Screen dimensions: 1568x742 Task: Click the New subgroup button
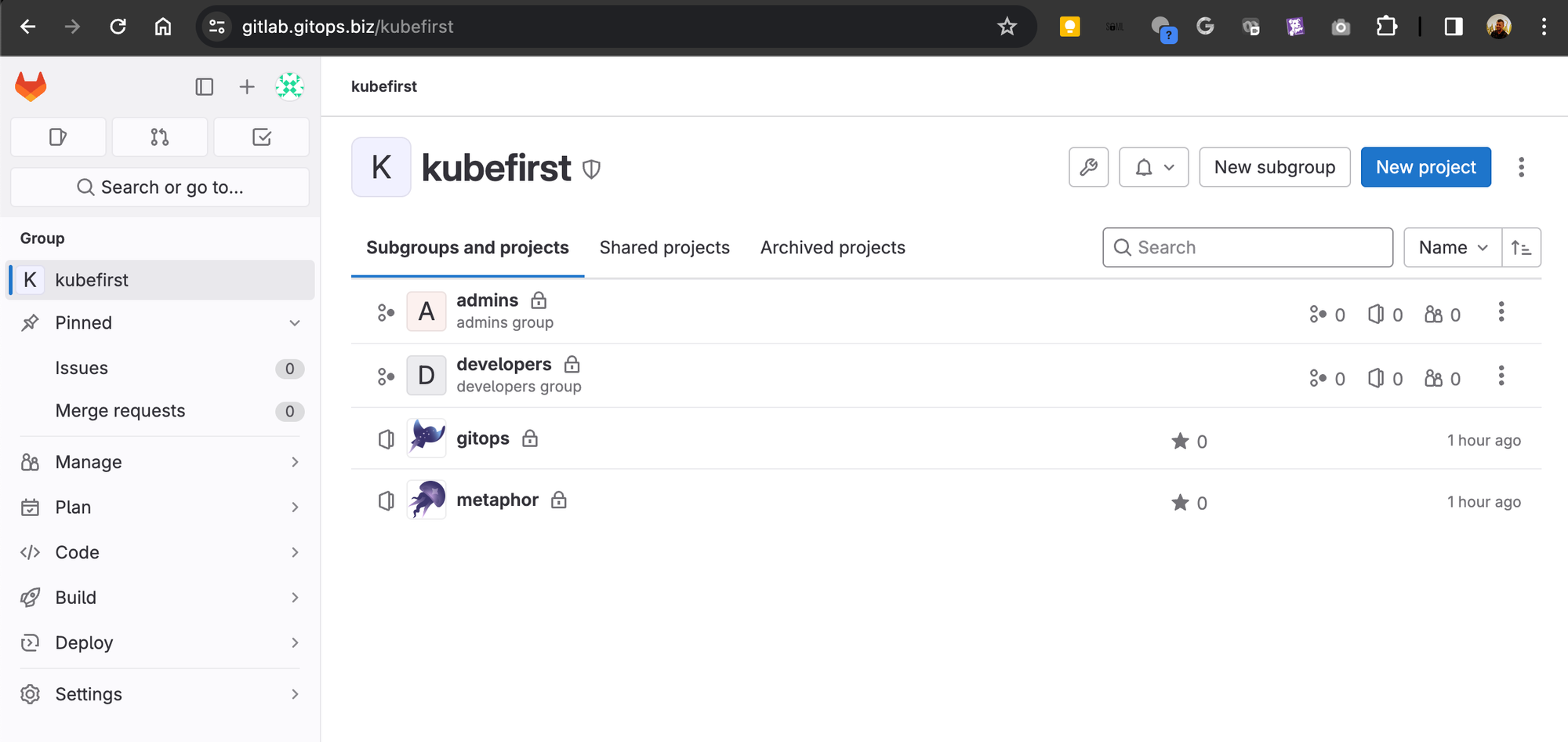(1275, 167)
